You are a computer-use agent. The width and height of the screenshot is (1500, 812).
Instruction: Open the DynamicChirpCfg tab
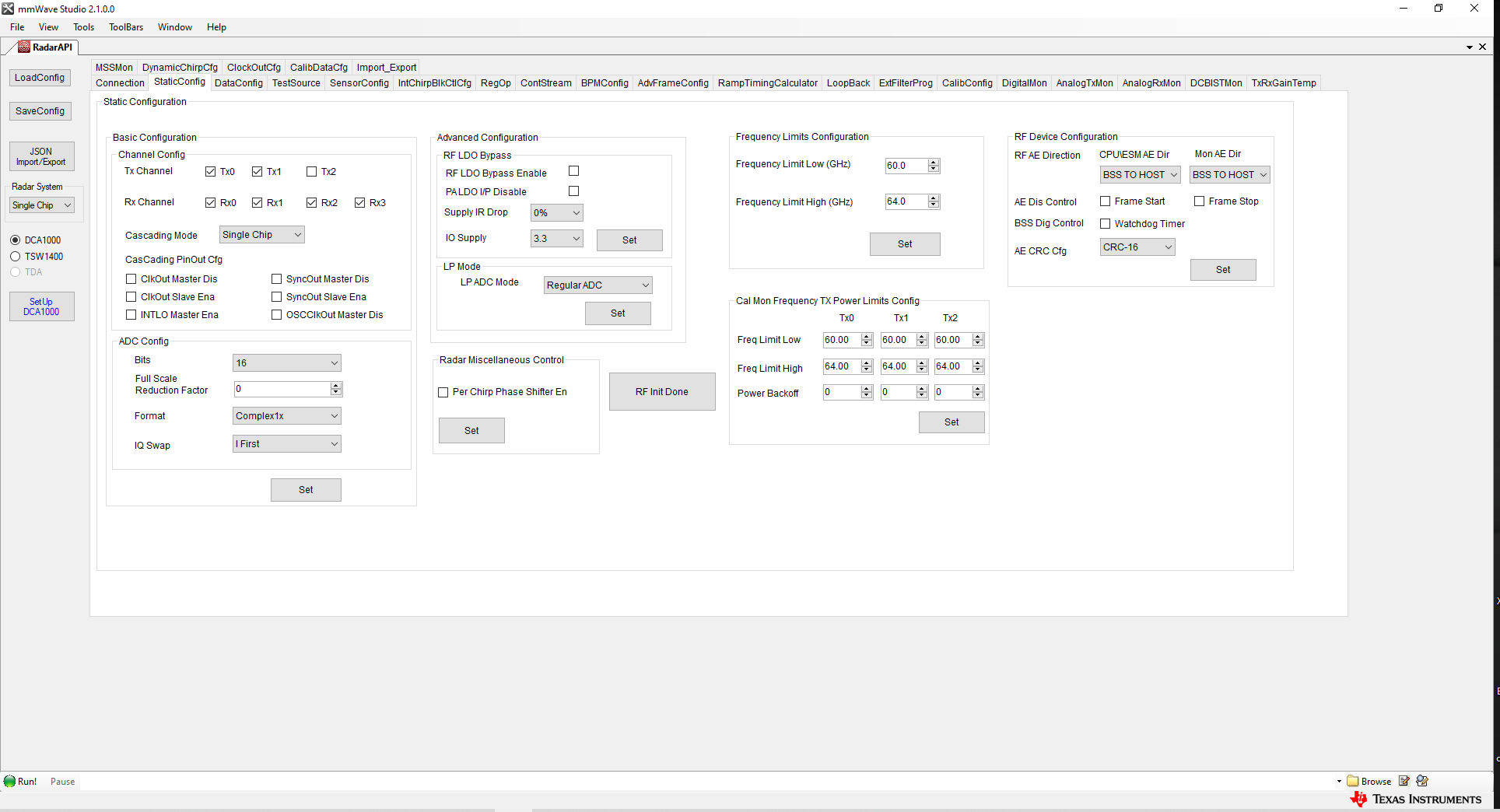pos(180,68)
